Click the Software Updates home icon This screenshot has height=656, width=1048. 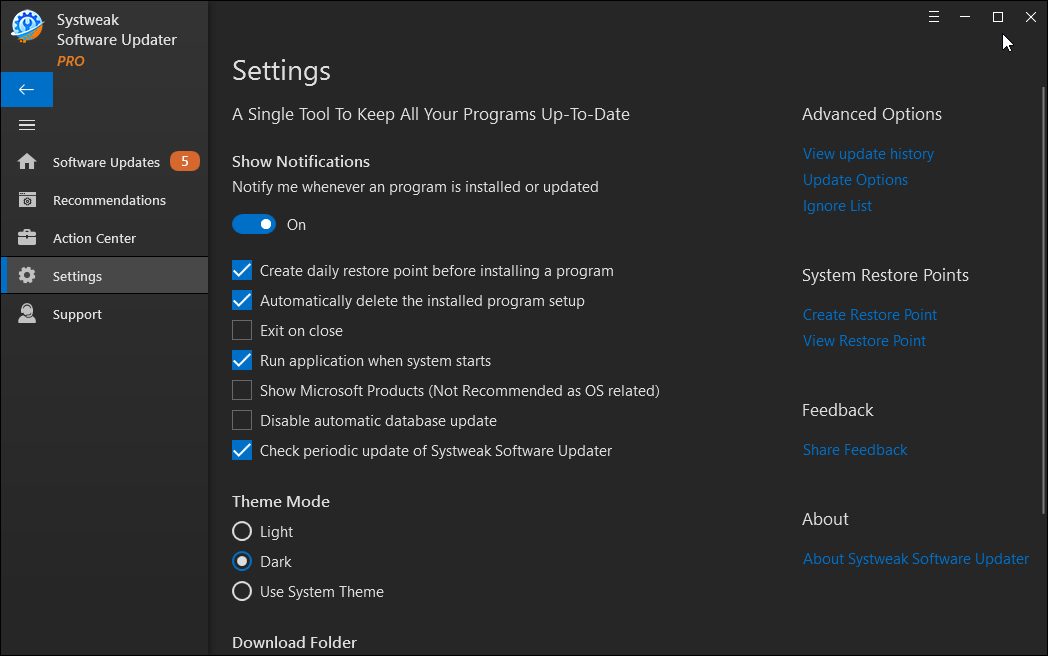tap(27, 162)
